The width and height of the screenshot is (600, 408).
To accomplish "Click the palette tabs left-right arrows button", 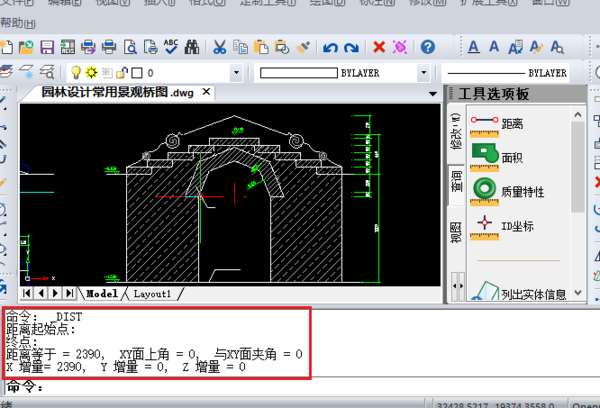I will [458, 286].
